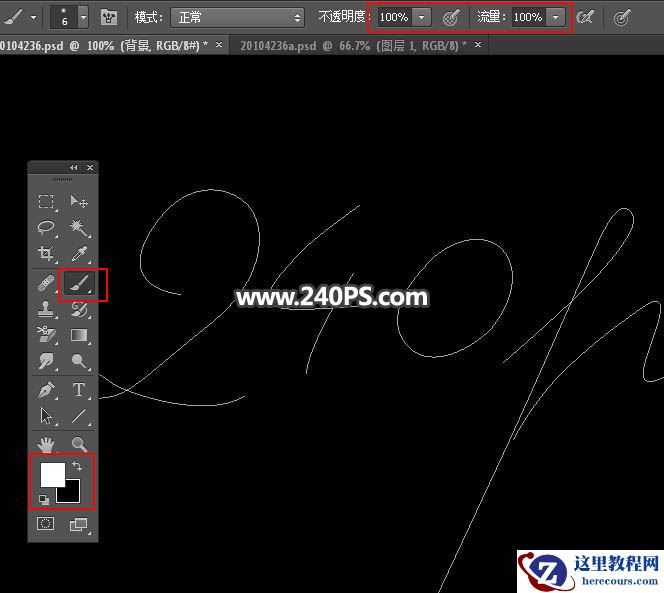Click the toolbox drag grip
The image size is (664, 593).
pos(62,180)
